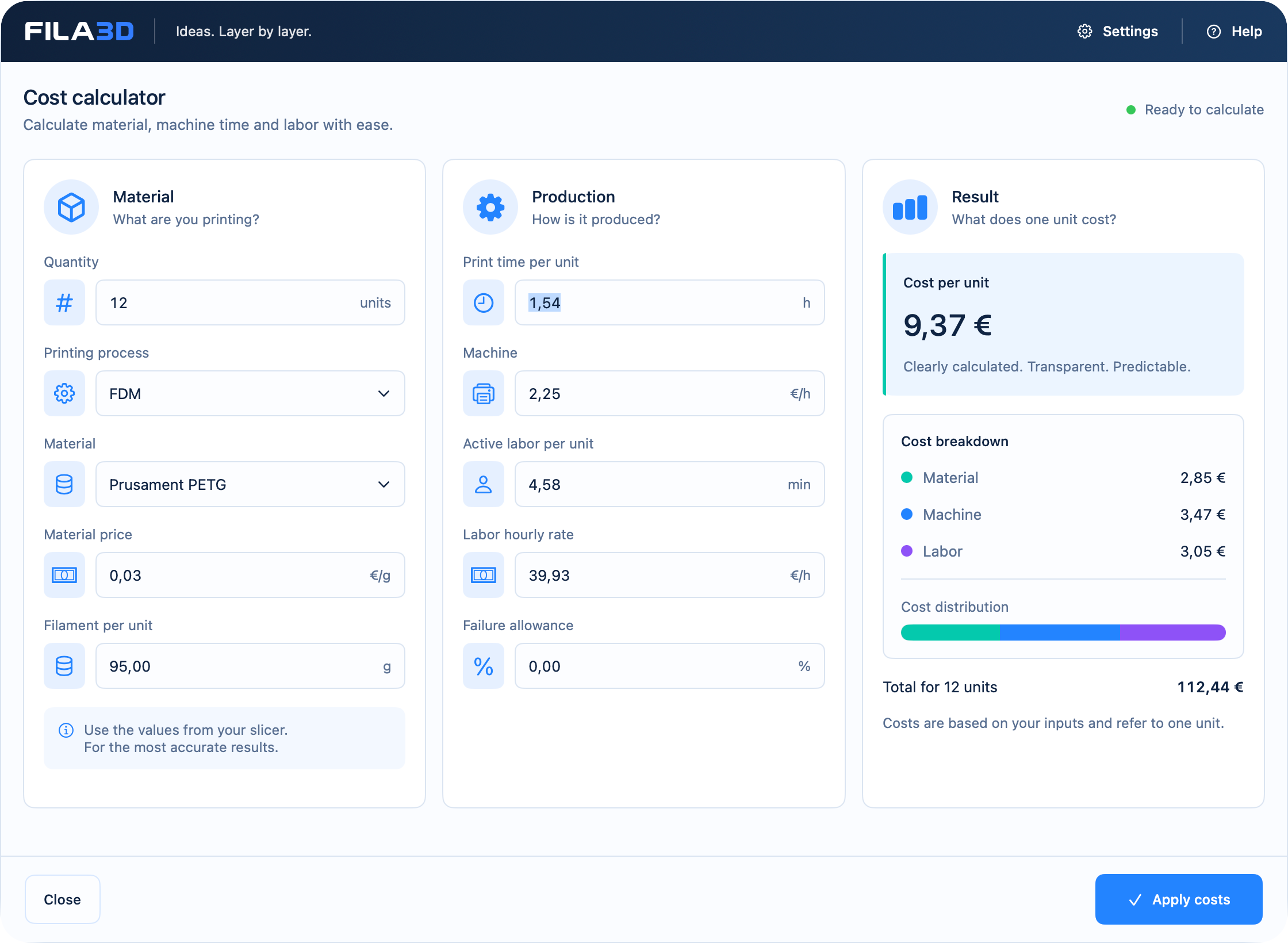Click the Material cost value 2,85 €
The height and width of the screenshot is (943, 1288).
[1203, 478]
